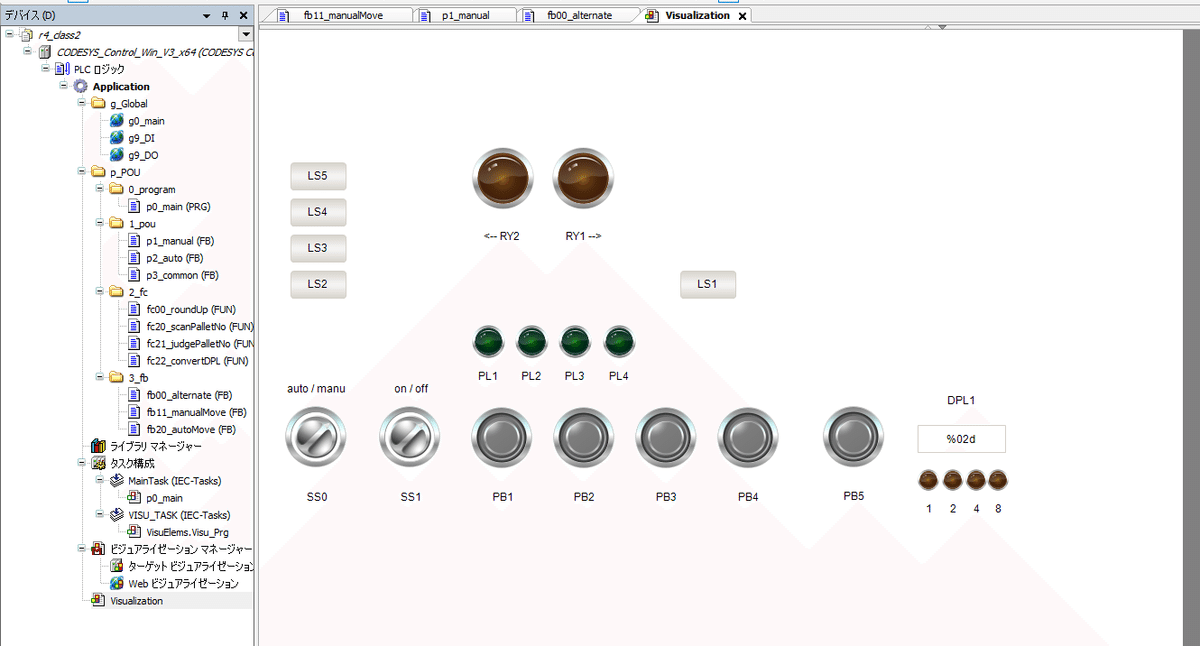Collapse the タスク構成 node

coord(82,463)
